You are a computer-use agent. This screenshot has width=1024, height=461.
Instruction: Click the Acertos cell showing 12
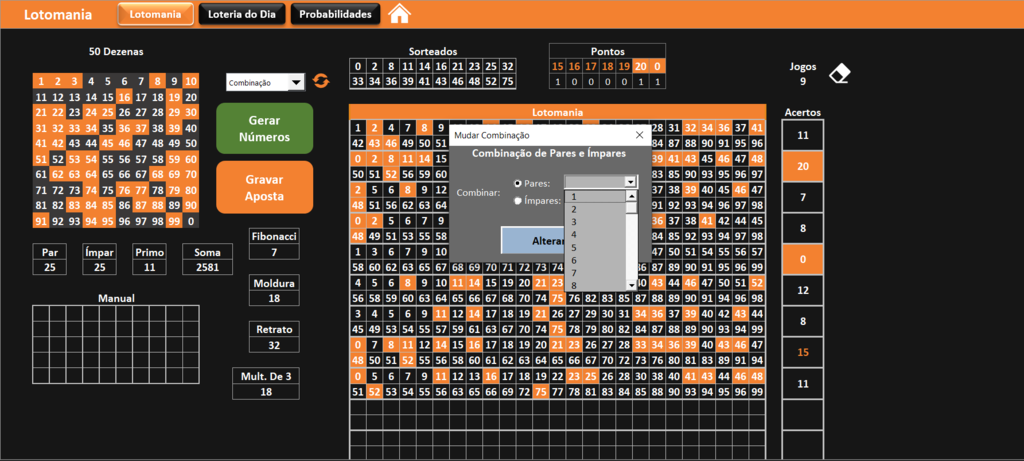click(803, 290)
